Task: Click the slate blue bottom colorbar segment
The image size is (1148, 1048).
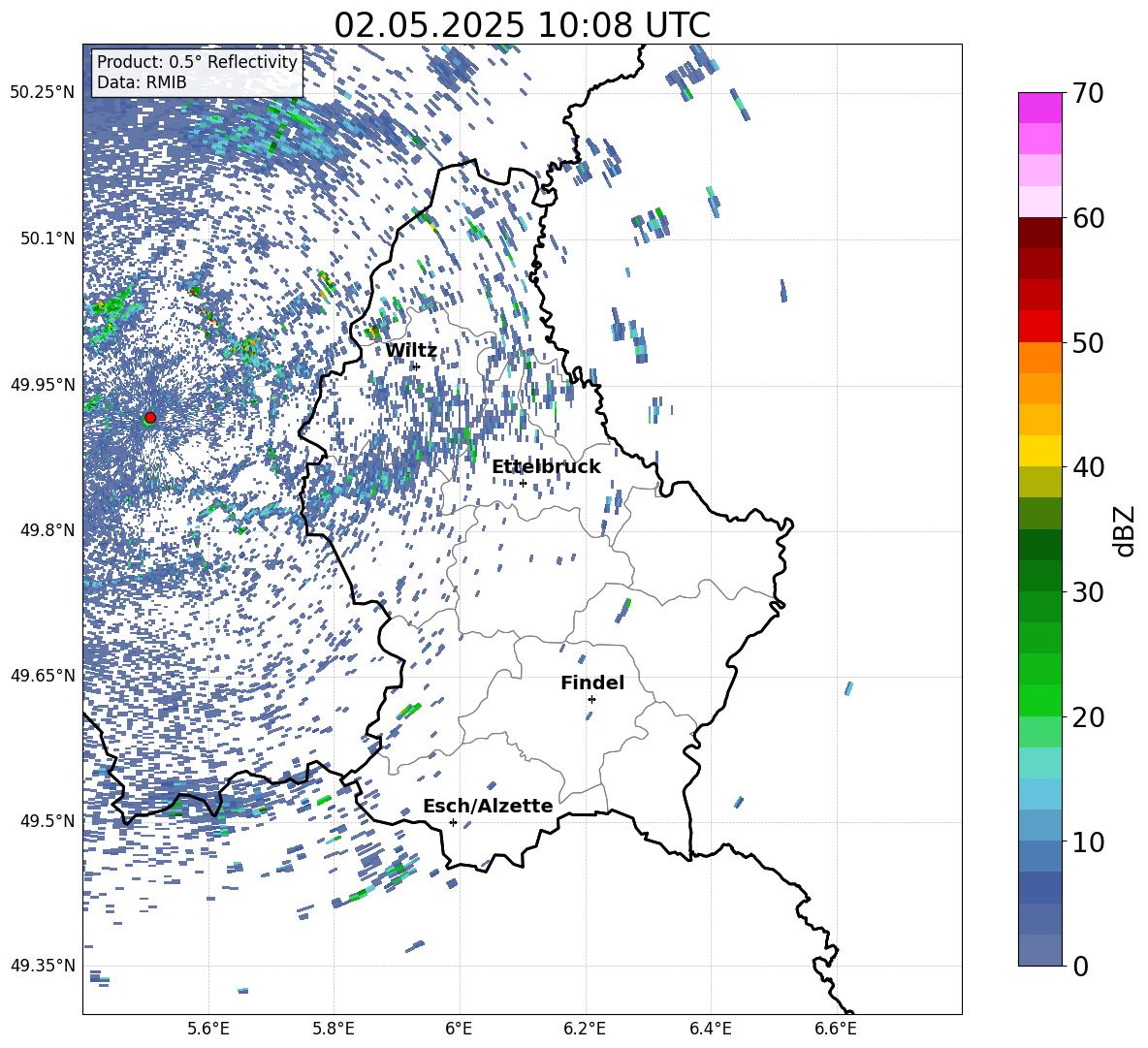Action: click(1039, 950)
